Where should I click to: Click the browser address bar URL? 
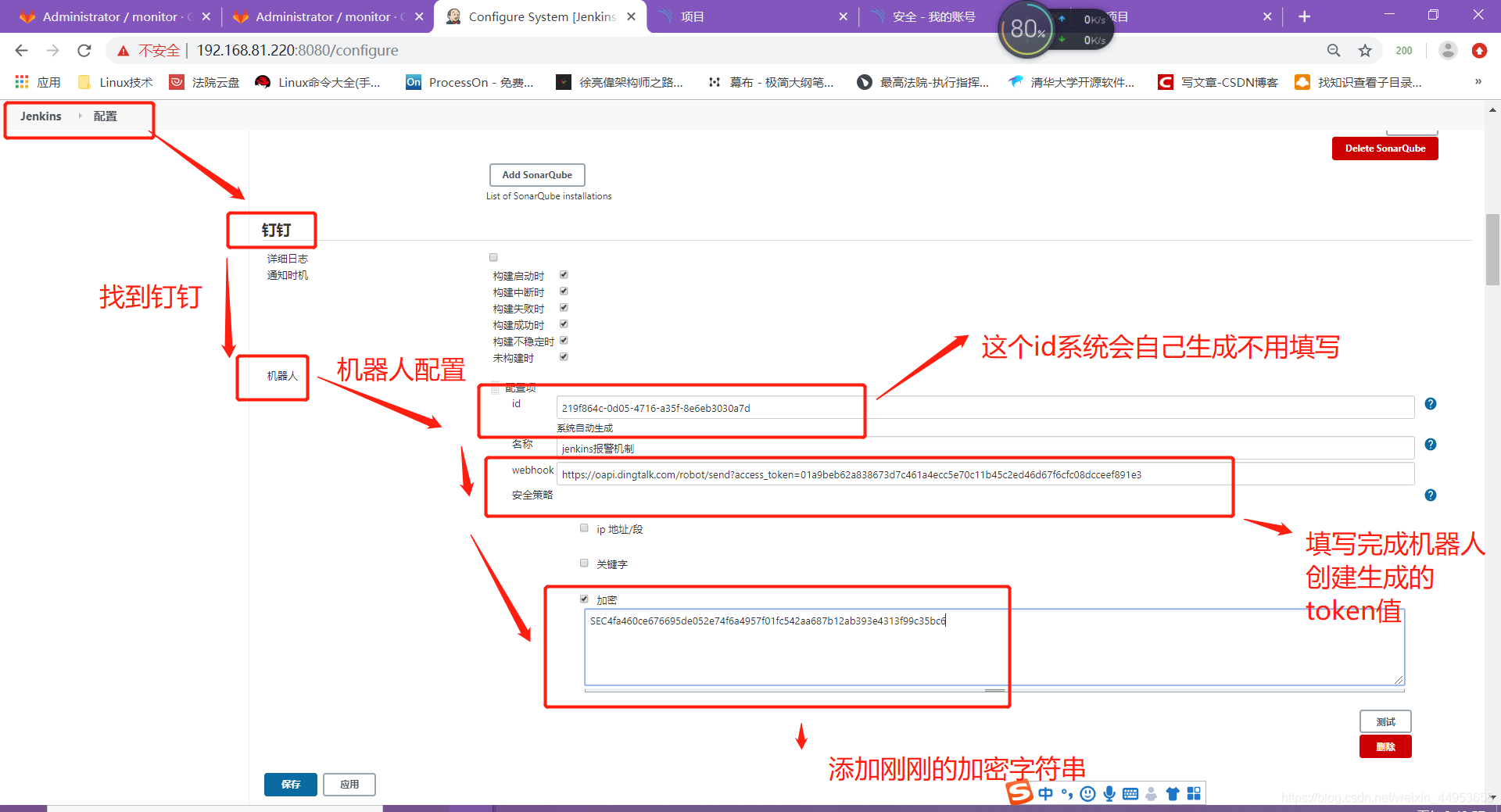click(x=297, y=51)
